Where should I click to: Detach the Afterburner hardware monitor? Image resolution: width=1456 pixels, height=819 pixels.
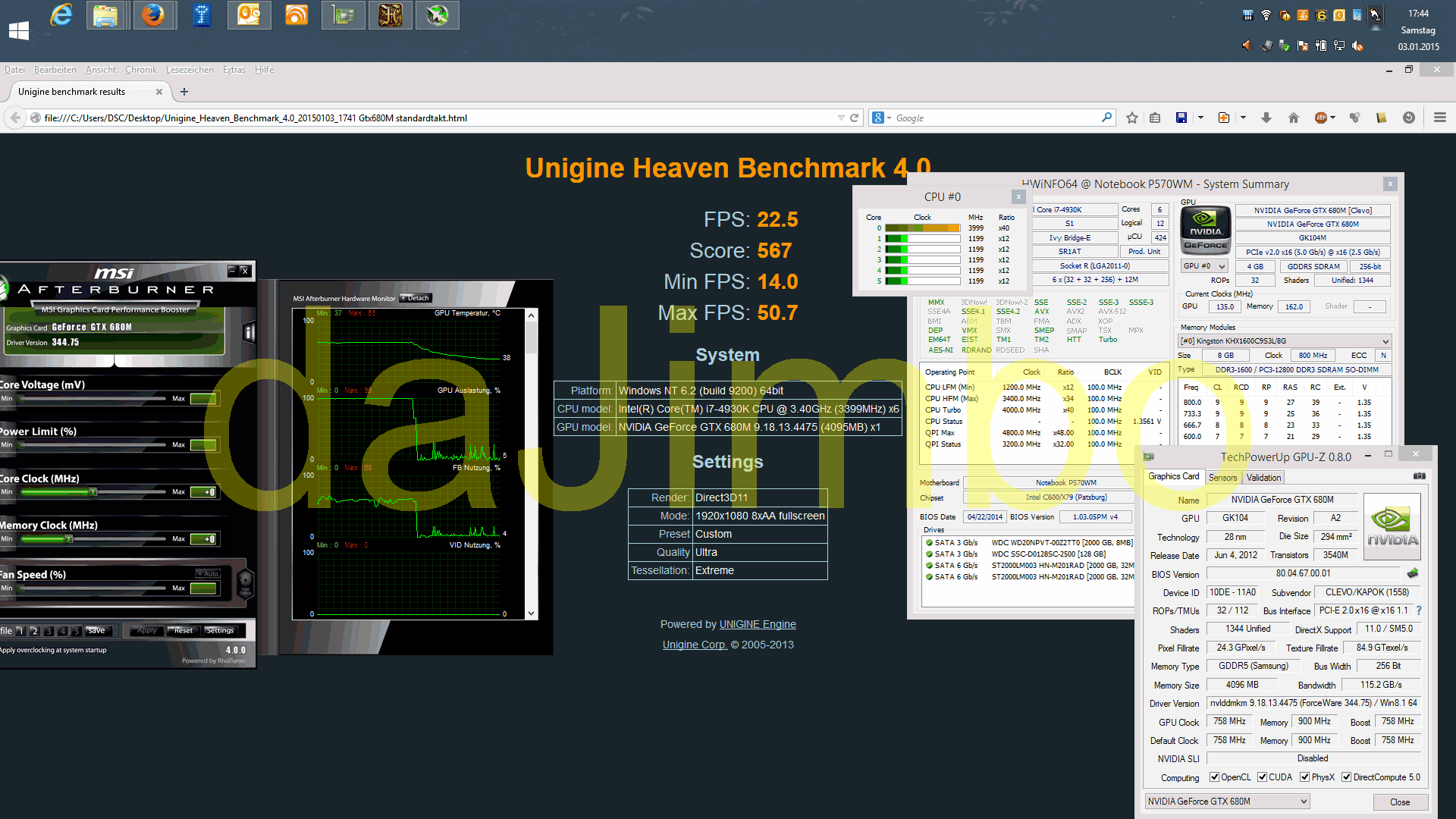[416, 298]
